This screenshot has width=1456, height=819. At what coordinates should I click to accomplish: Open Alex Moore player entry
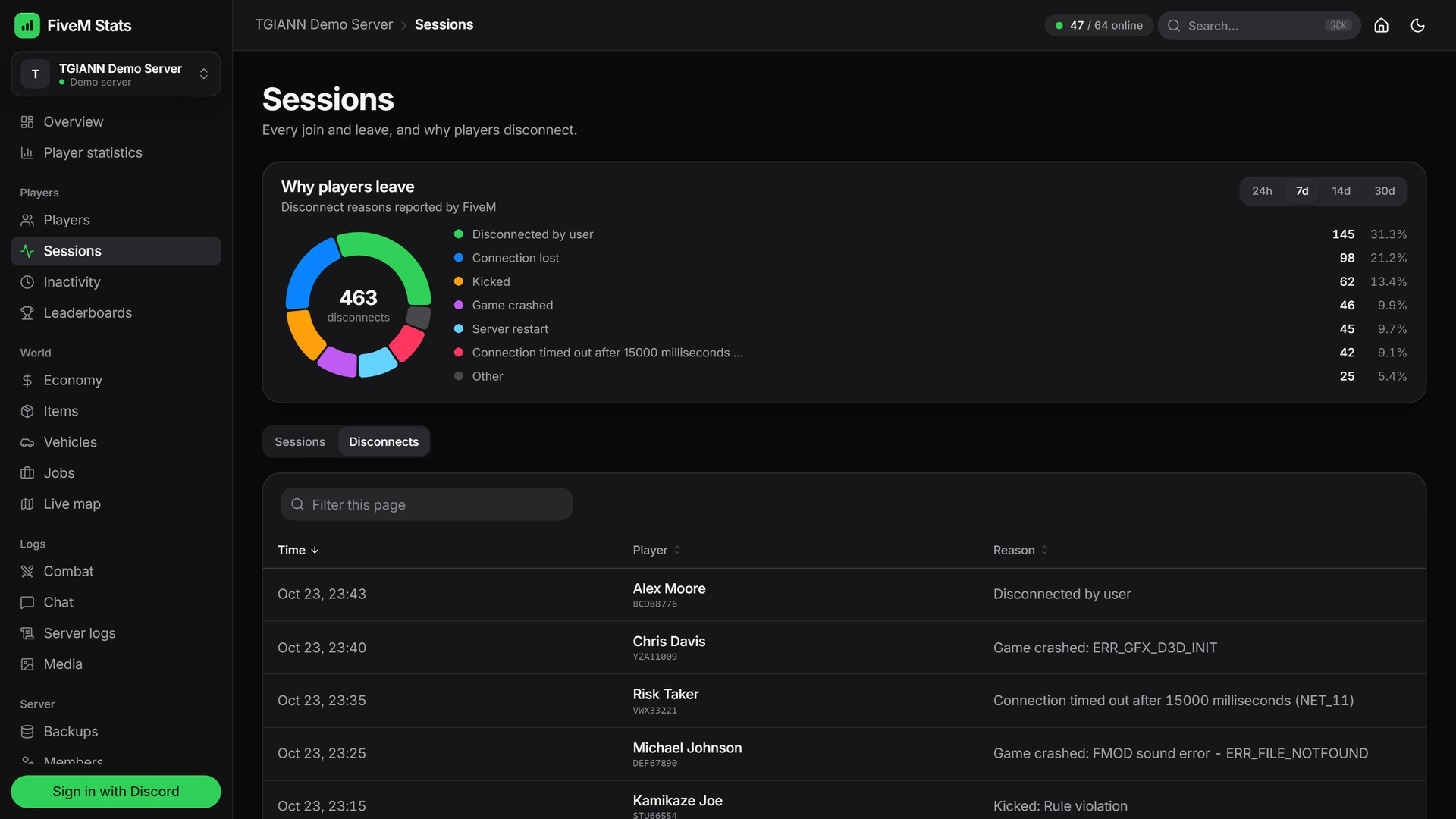tap(669, 589)
